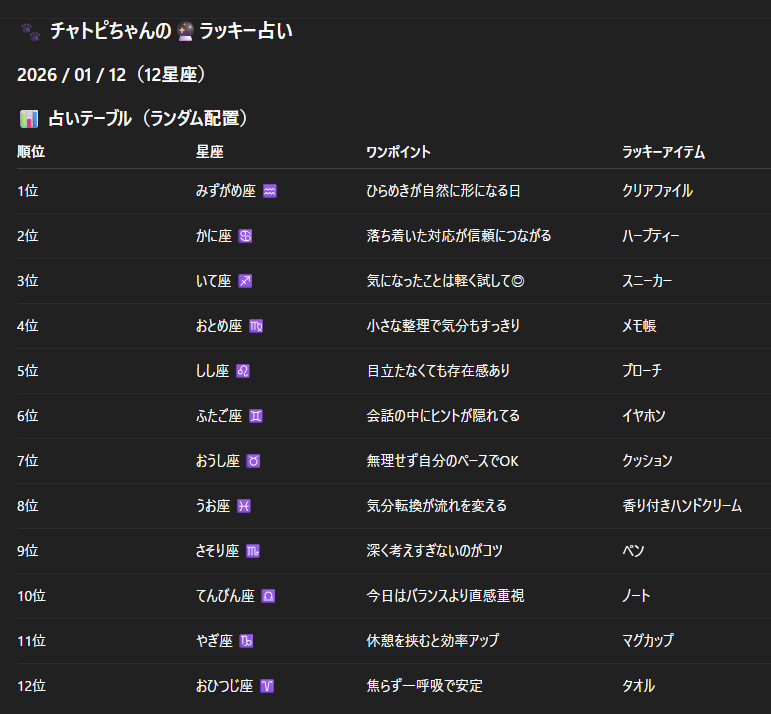The width and height of the screenshot is (771, 714).
Task: Click the 香り付きハンドクリーム lucky item cell
Action: [x=681, y=506]
